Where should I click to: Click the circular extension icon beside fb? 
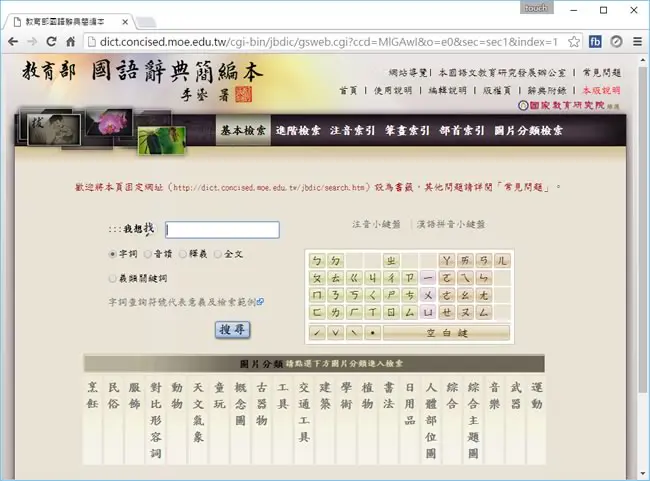616,41
